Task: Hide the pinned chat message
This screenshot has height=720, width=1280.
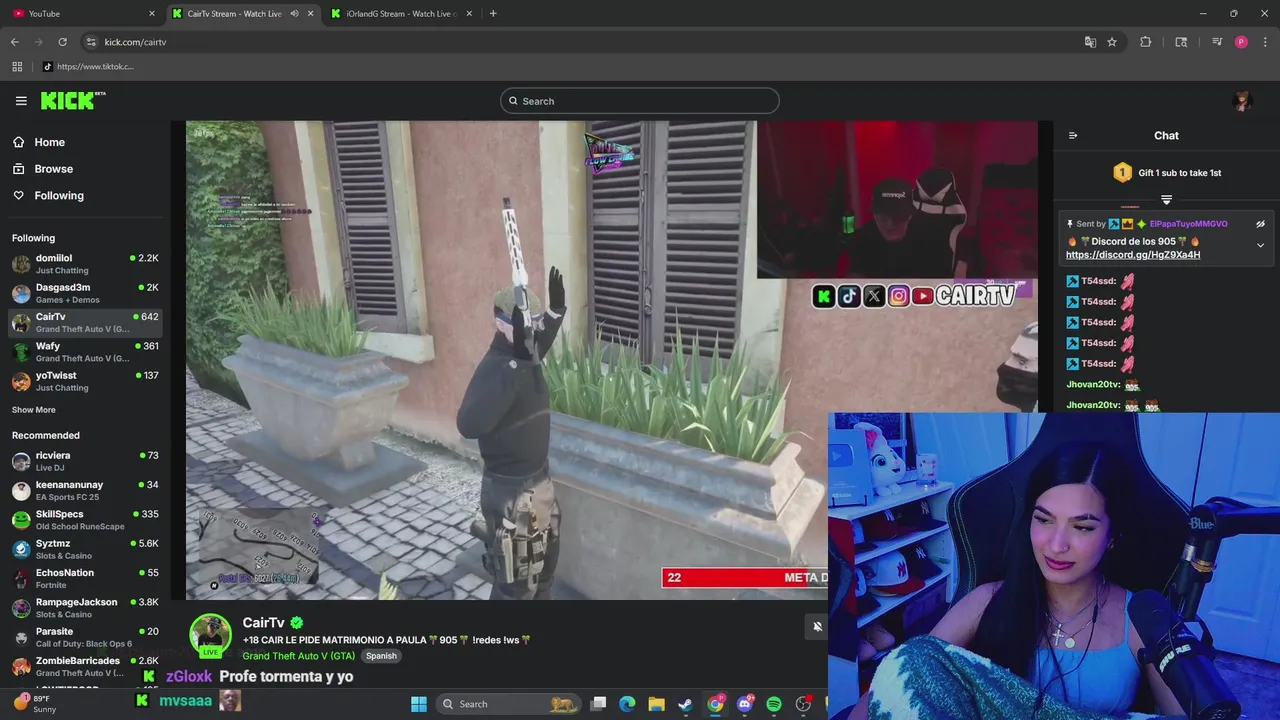Action: pos(1260,224)
